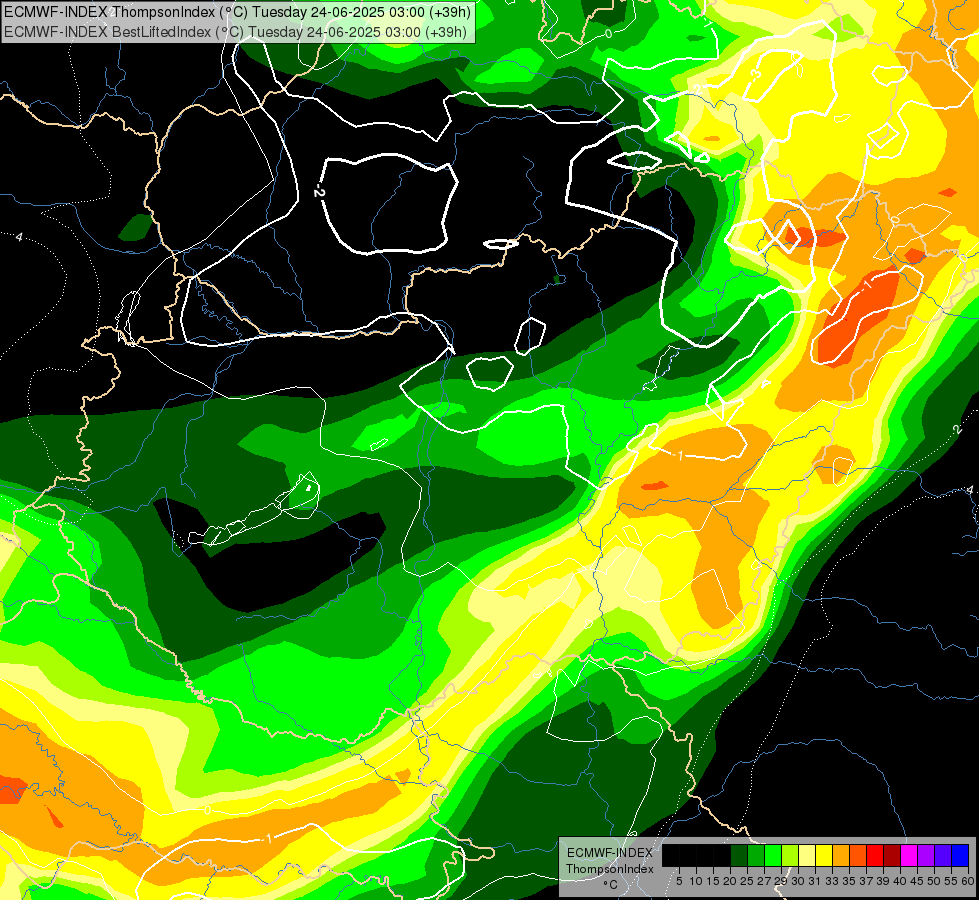Click the legend's °C unit label

(x=611, y=885)
